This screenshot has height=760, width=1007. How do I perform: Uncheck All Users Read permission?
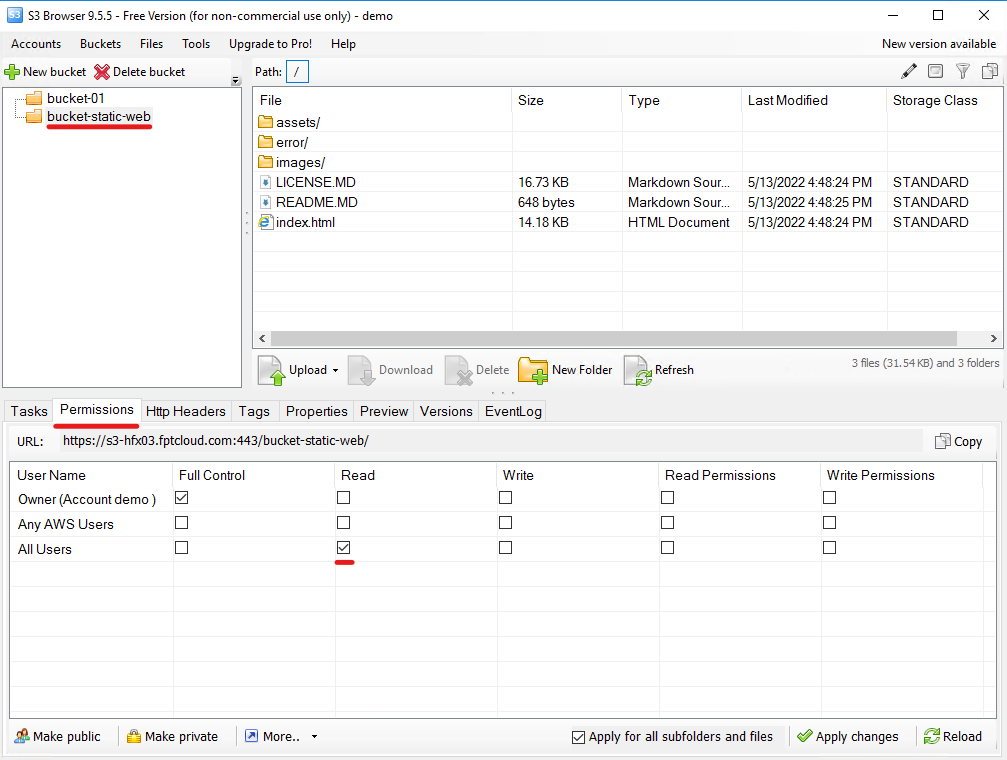click(x=343, y=547)
